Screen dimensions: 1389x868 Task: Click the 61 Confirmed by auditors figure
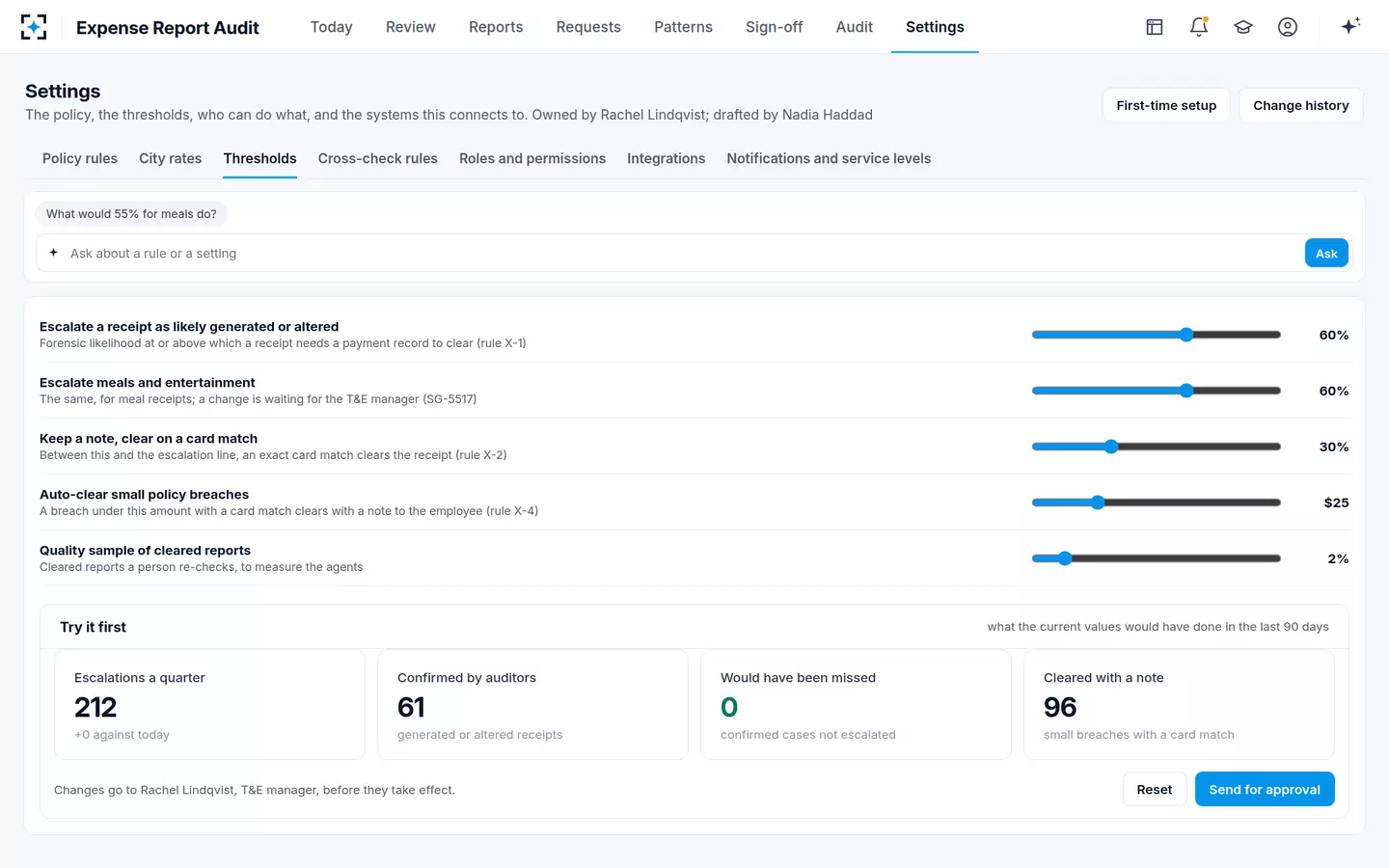pyautogui.click(x=411, y=707)
